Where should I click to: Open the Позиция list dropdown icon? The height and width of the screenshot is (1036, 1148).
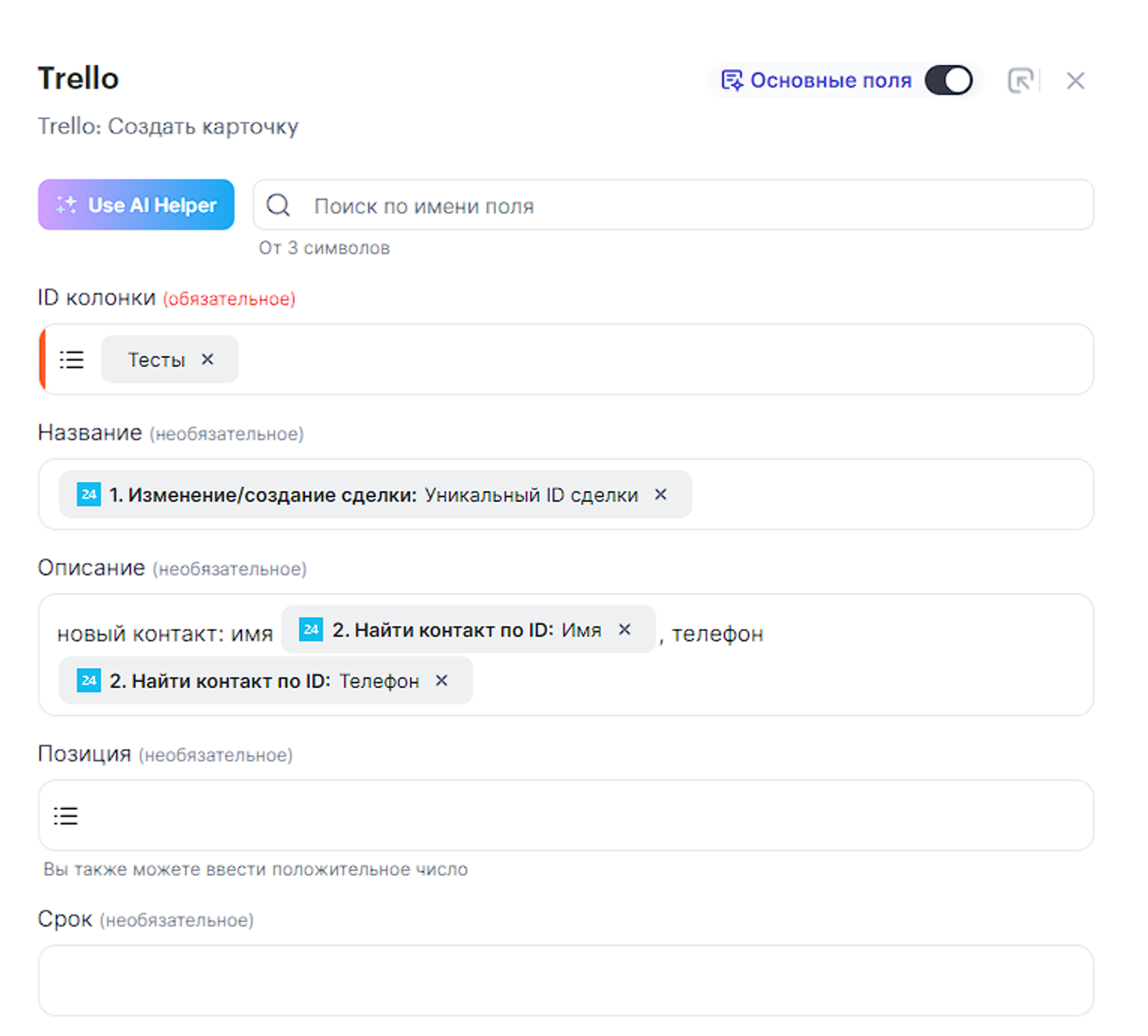click(x=66, y=816)
